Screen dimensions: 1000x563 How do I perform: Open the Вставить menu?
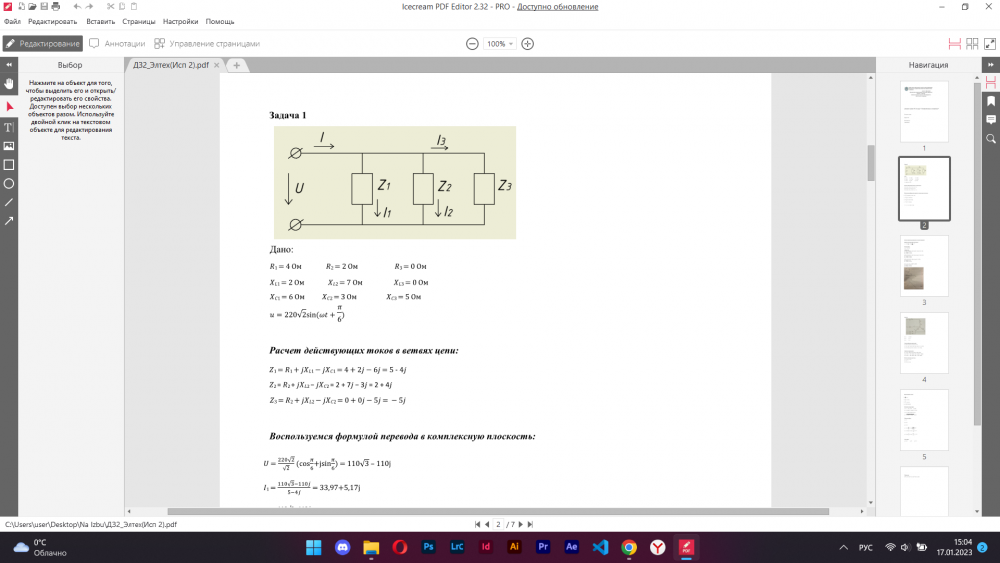click(101, 21)
